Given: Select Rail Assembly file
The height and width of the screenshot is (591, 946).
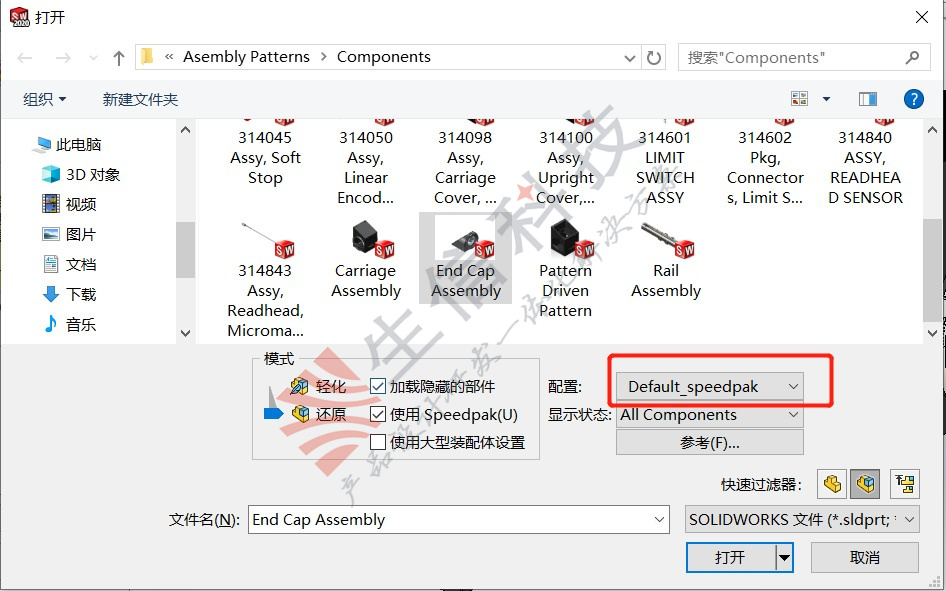Looking at the screenshot, I should 665,259.
